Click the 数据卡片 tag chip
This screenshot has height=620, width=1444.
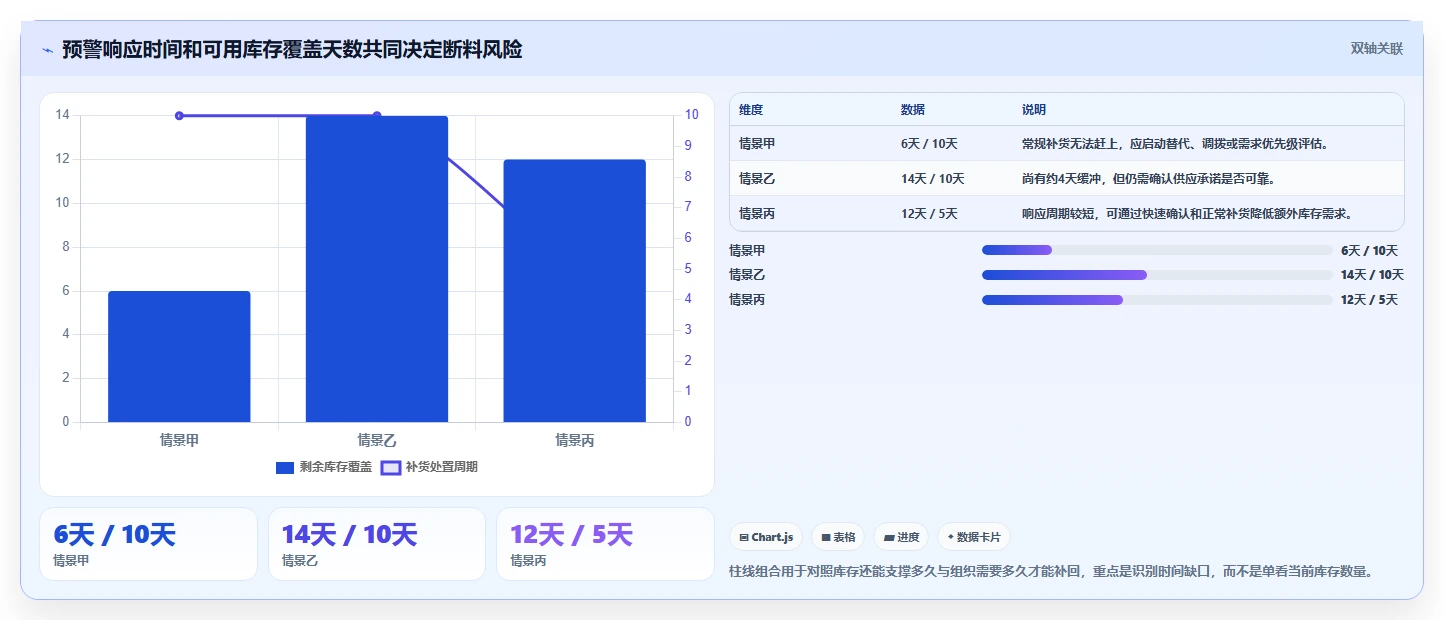click(974, 537)
